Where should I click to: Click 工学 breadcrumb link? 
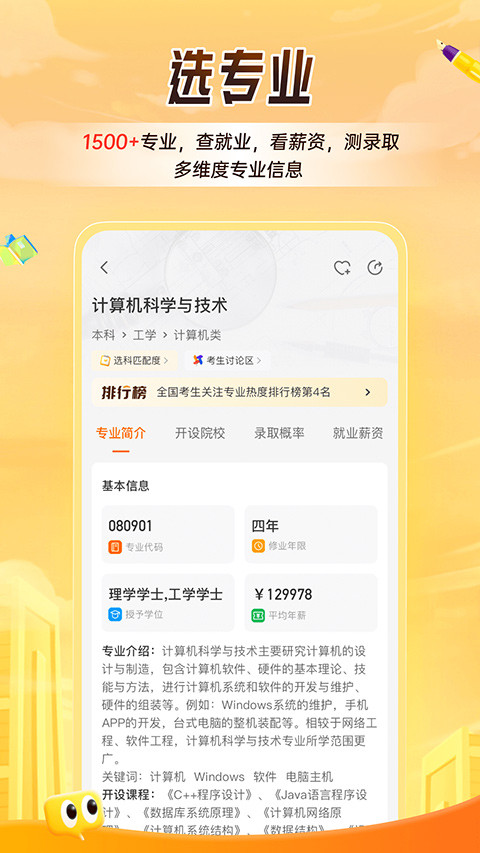click(144, 335)
